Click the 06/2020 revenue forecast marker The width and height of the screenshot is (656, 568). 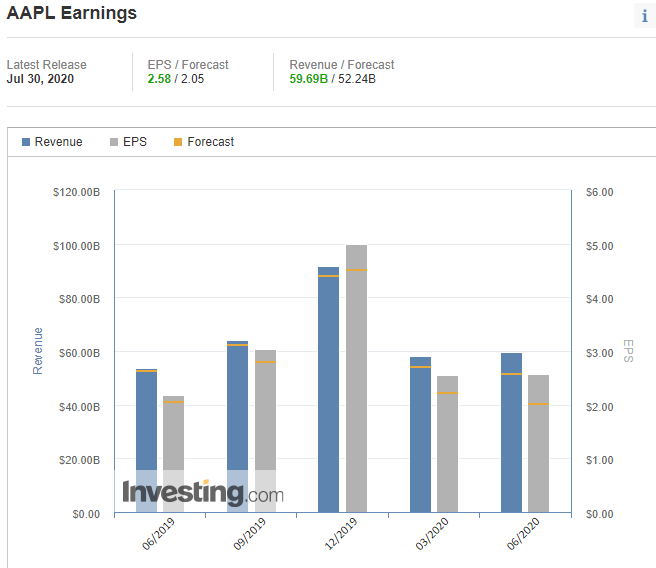click(x=512, y=374)
